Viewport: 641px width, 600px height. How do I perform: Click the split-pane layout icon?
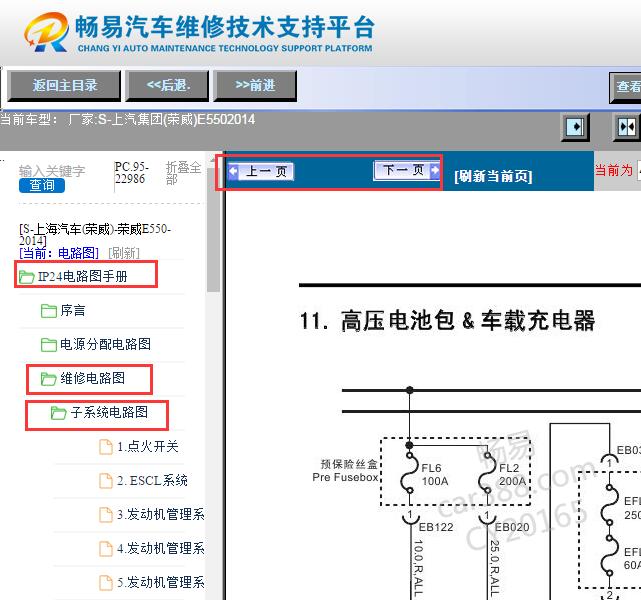click(627, 127)
